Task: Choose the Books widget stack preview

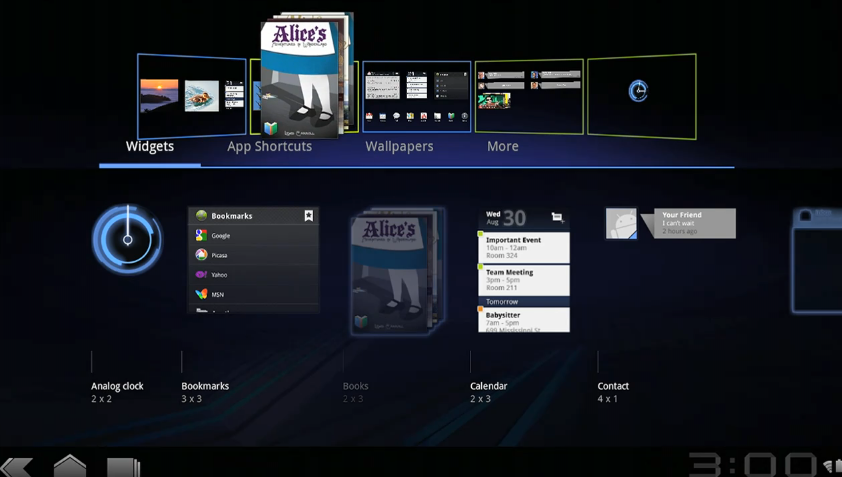Action: [396, 272]
